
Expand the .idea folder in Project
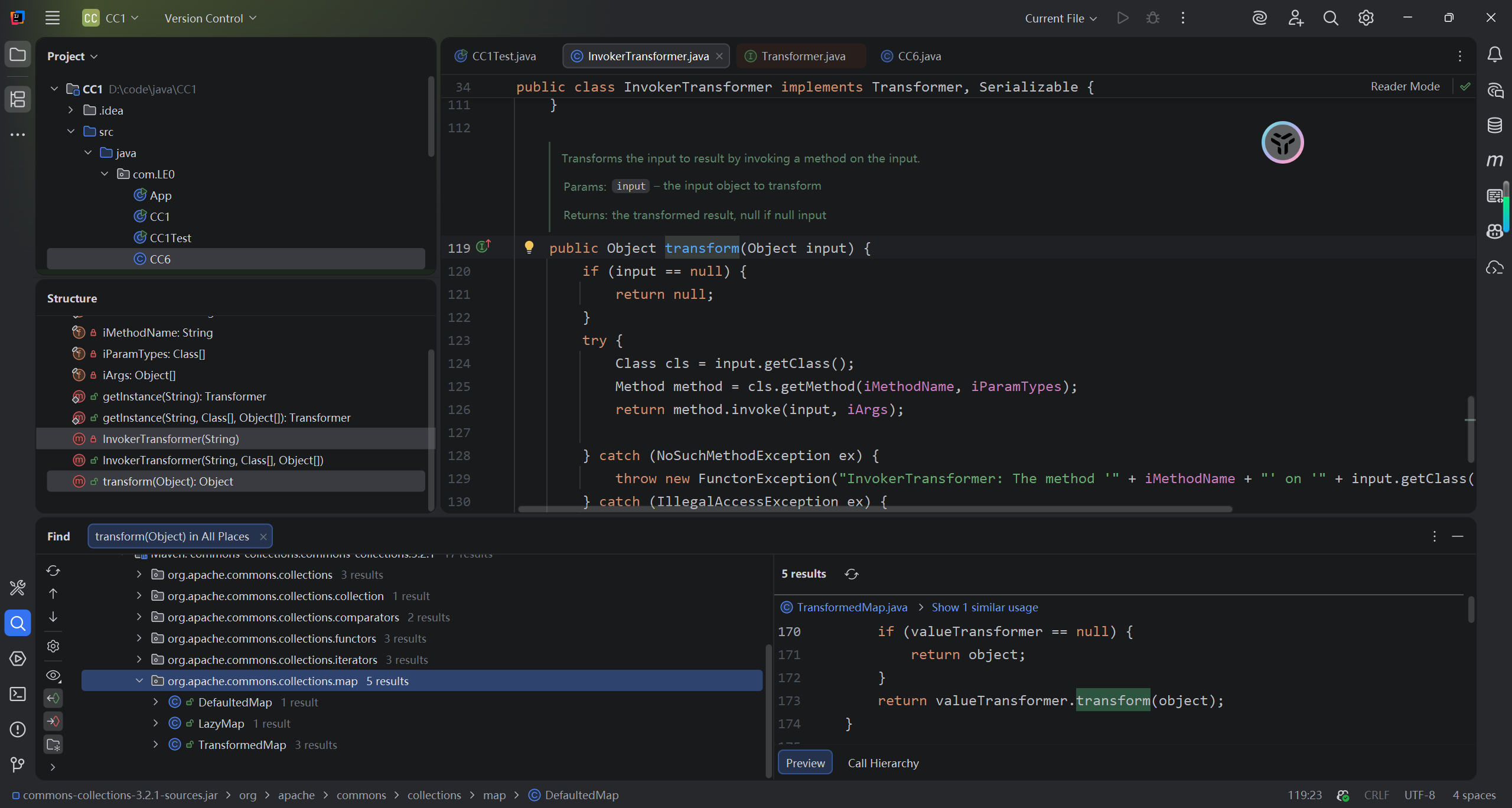pos(71,110)
